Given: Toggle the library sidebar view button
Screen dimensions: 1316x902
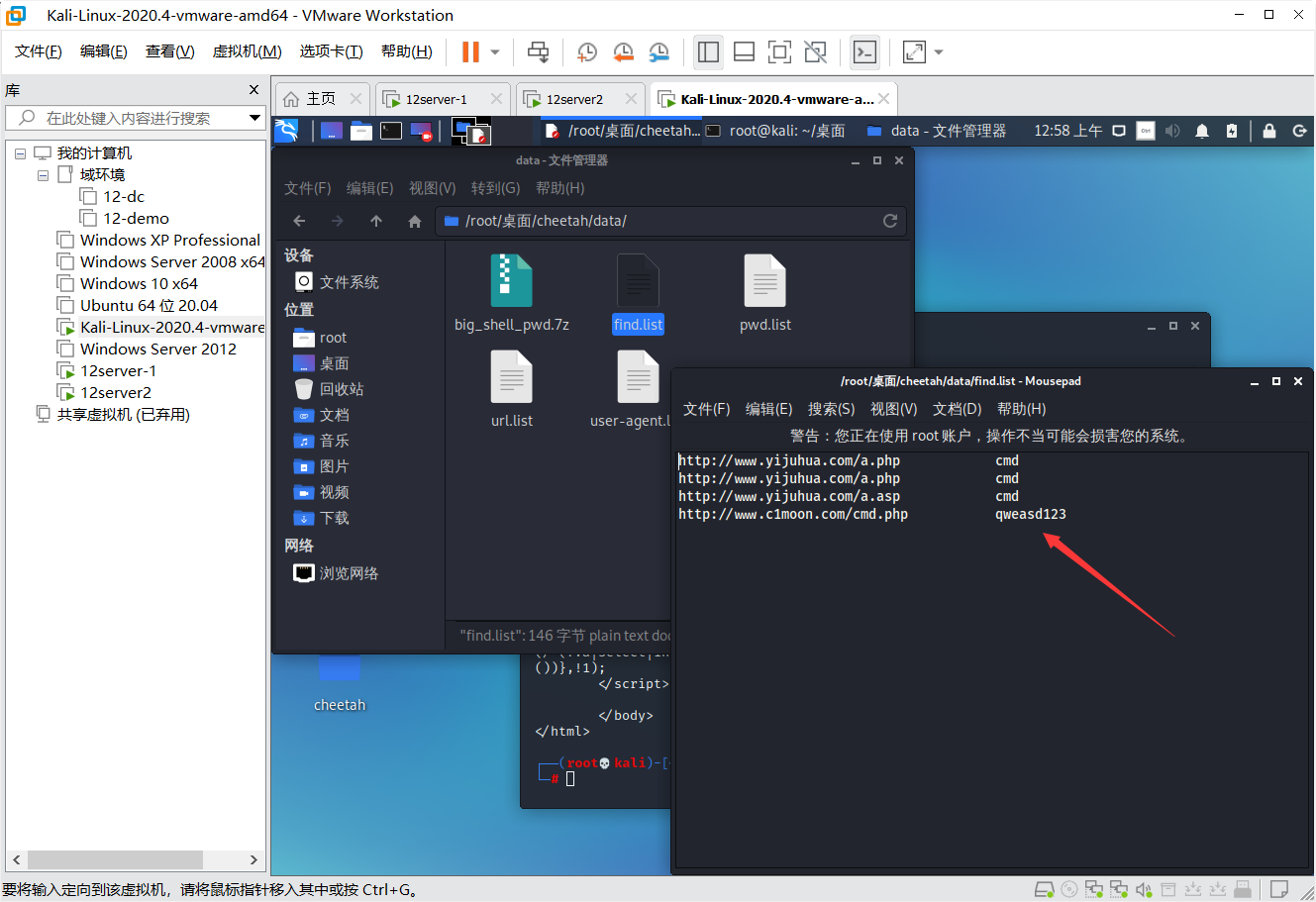Looking at the screenshot, I should 708,51.
